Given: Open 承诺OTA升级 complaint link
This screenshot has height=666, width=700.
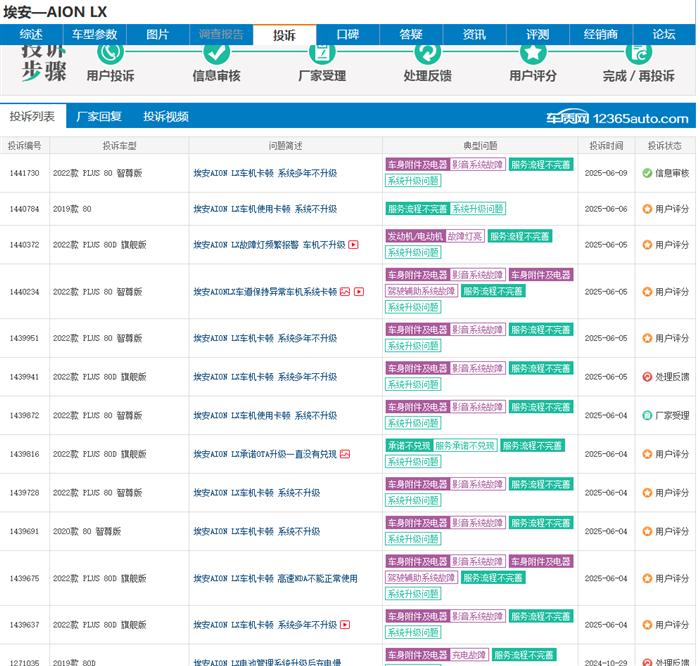Looking at the screenshot, I should [x=265, y=454].
